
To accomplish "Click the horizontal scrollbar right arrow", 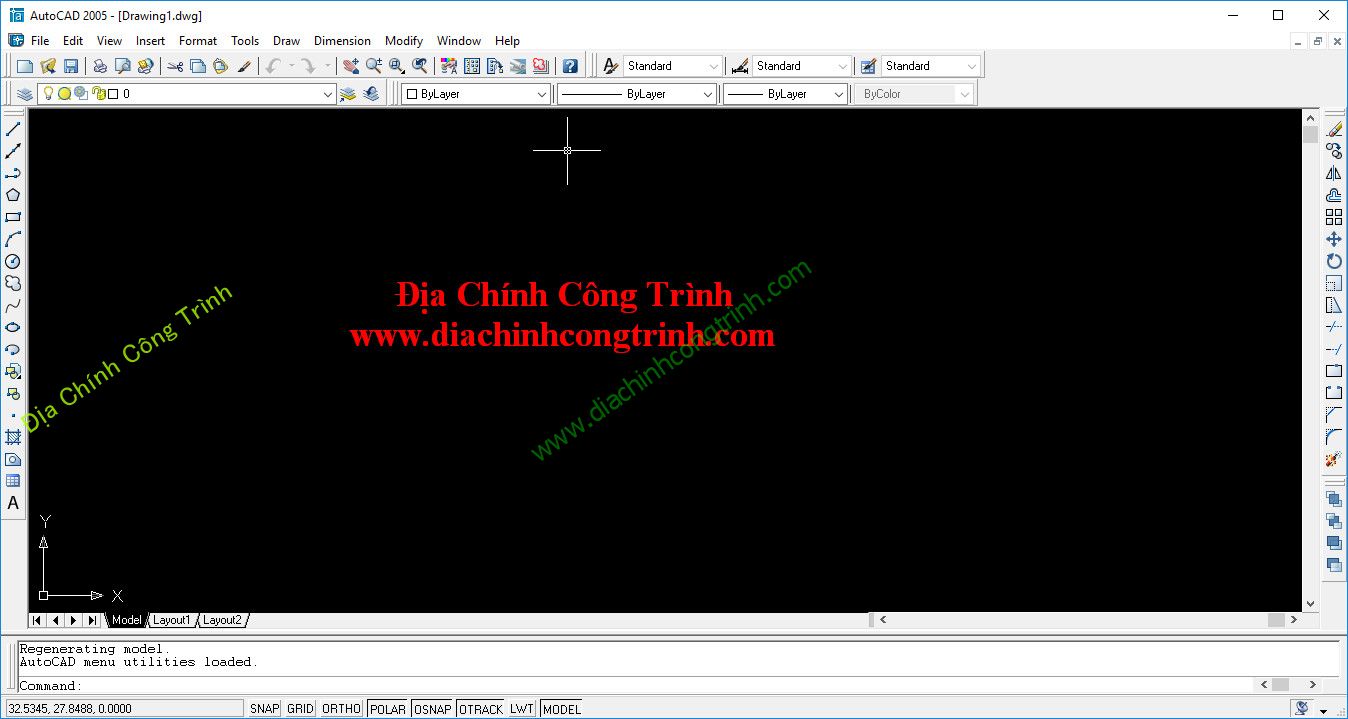I will [x=1294, y=620].
